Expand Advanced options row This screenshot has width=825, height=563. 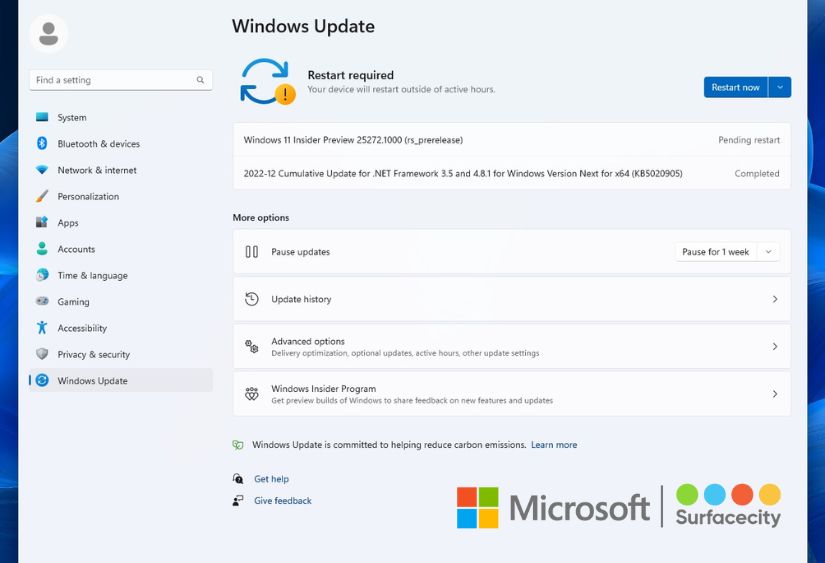click(511, 346)
